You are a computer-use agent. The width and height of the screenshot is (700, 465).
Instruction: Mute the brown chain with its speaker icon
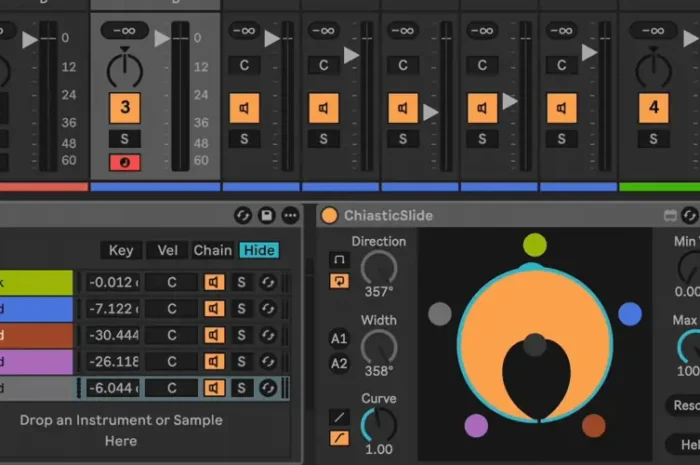coord(214,335)
